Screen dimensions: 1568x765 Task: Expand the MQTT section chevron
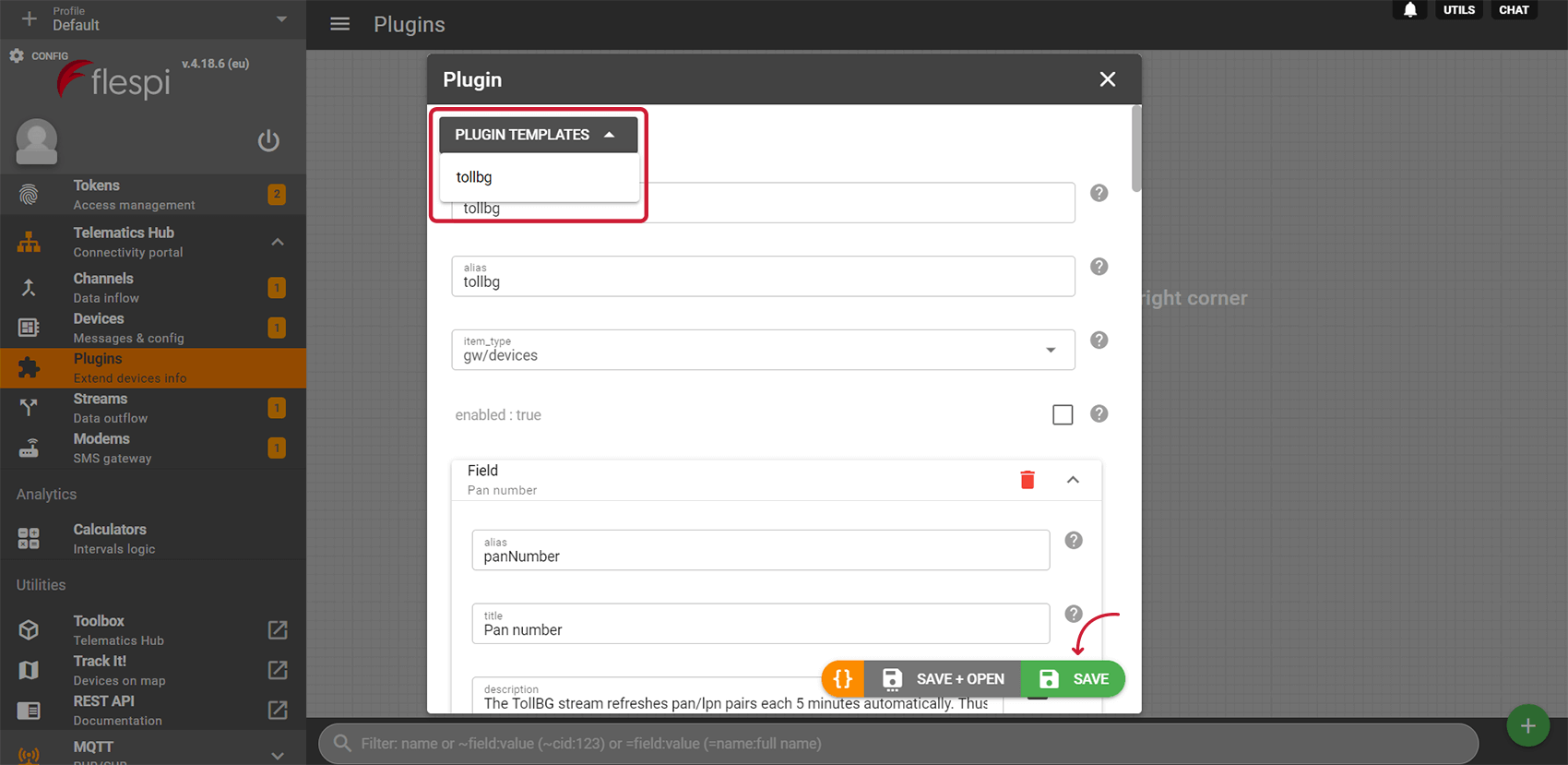click(x=278, y=755)
